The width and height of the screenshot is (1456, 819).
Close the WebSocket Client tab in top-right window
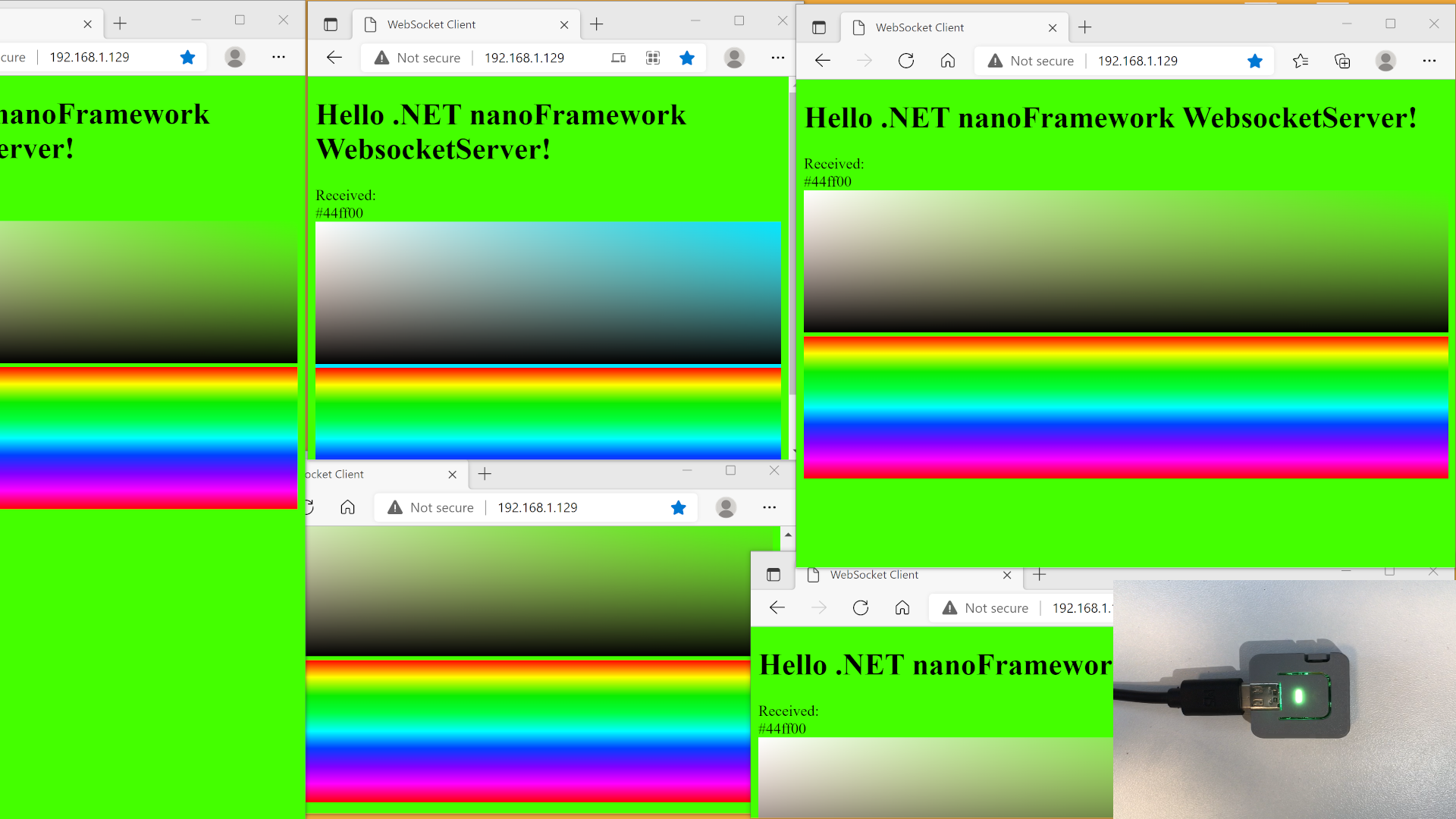pyautogui.click(x=1053, y=28)
